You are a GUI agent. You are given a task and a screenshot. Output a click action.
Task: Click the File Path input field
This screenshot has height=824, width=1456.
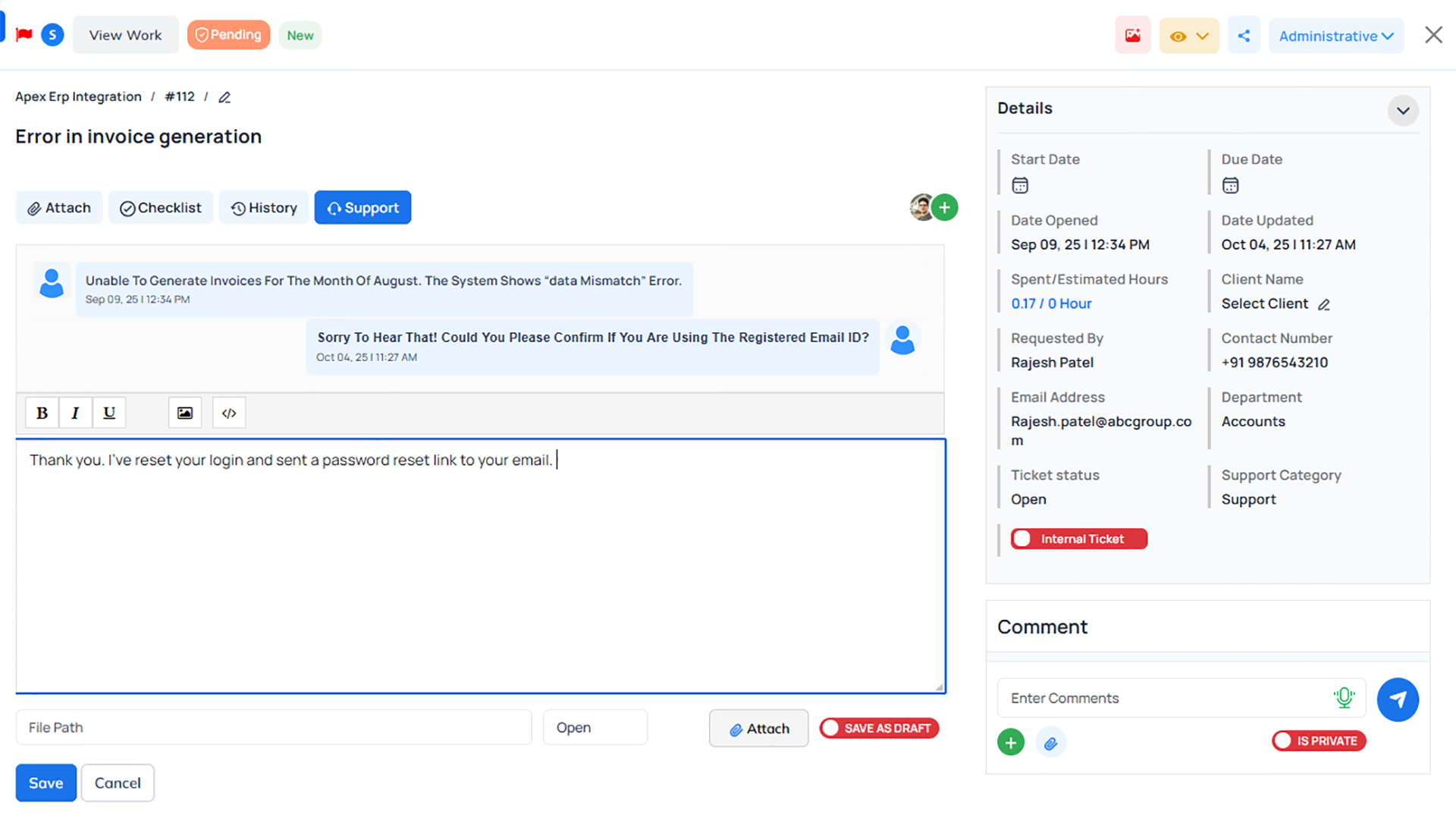coord(273,728)
